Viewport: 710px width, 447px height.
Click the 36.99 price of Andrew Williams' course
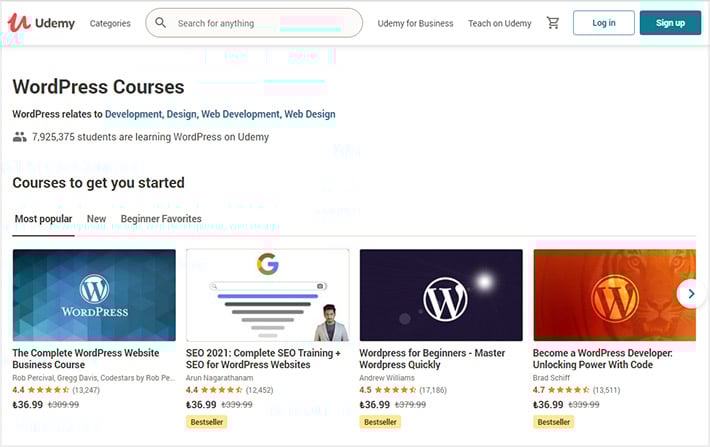tap(374, 405)
